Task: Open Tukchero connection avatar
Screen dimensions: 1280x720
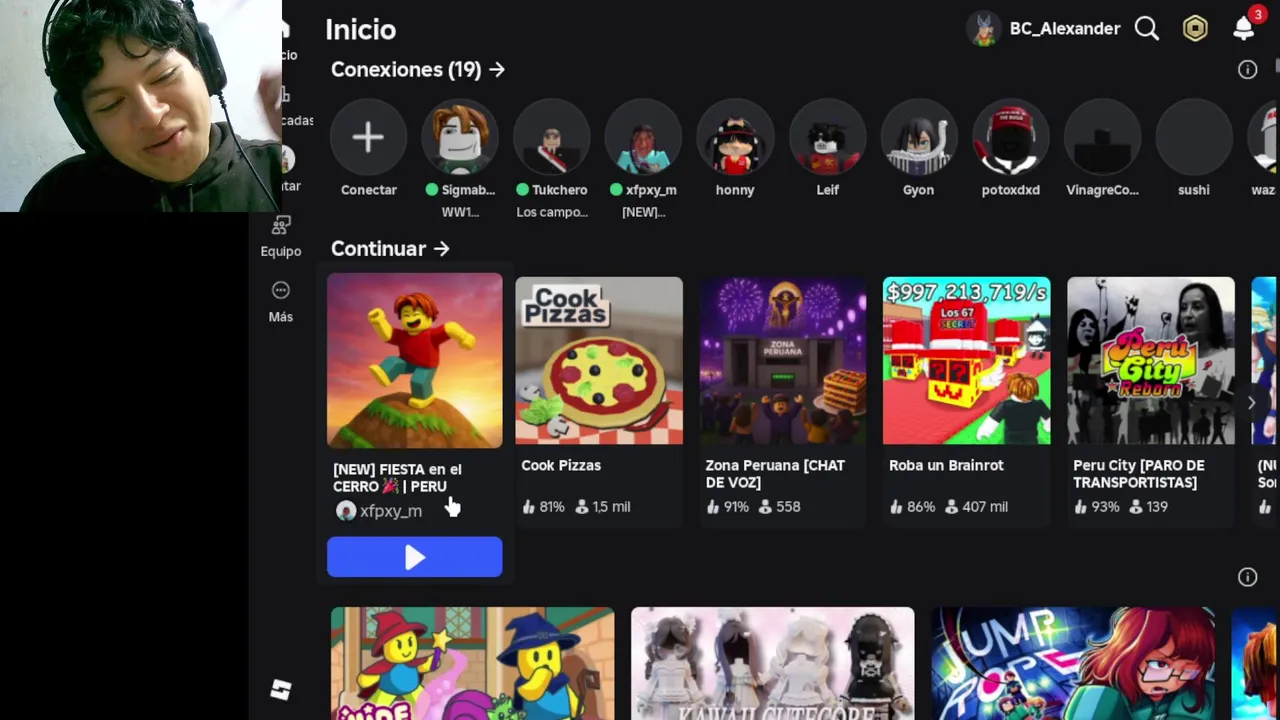Action: (552, 137)
